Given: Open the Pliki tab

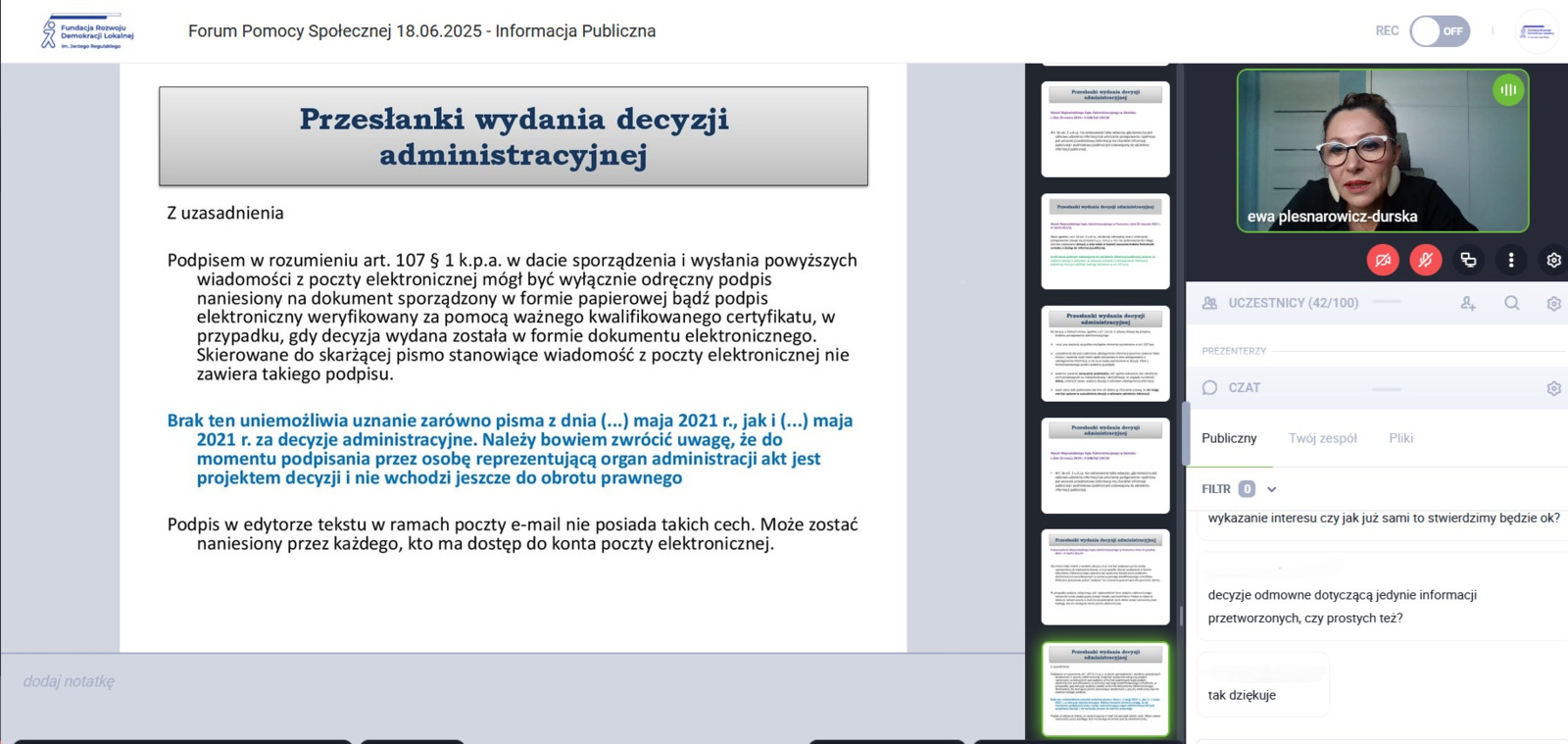Looking at the screenshot, I should [x=1400, y=438].
